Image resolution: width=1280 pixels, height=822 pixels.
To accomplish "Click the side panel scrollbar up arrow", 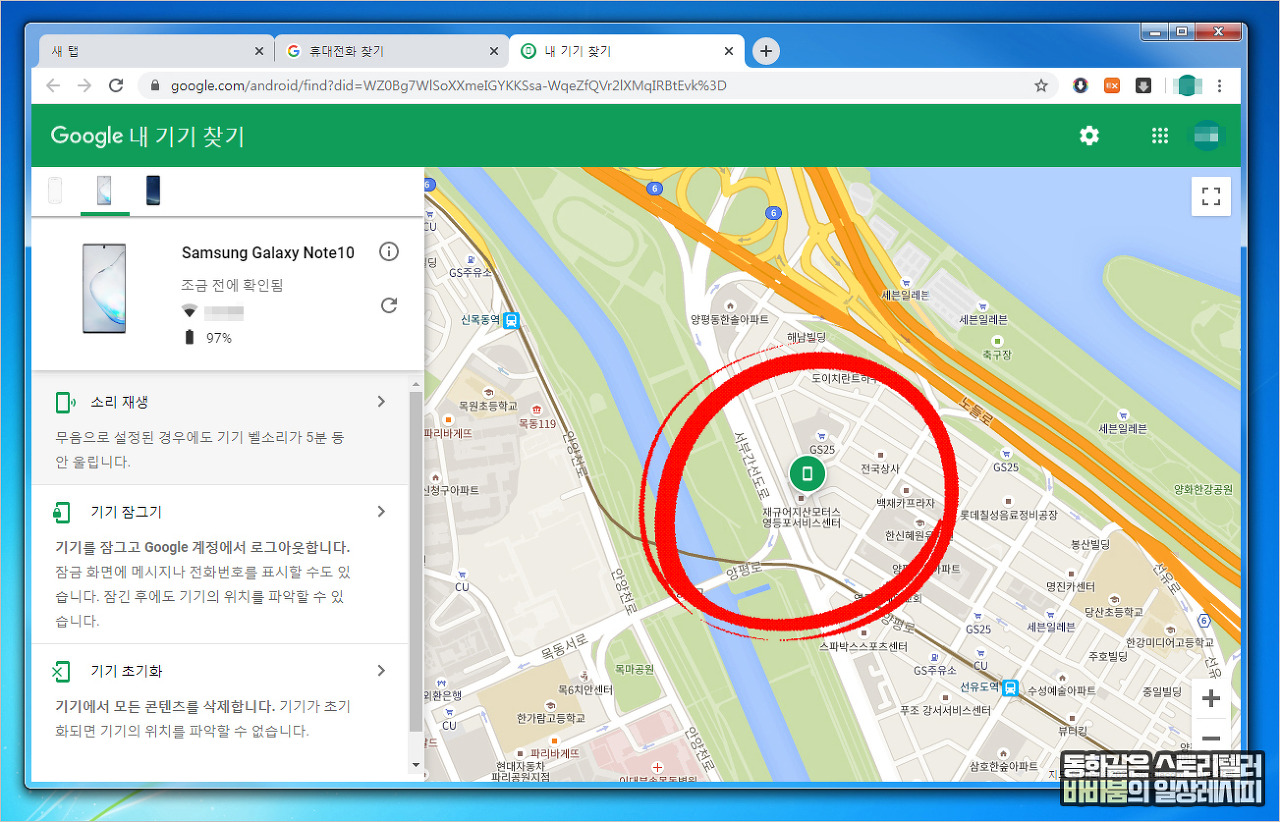I will tap(417, 382).
